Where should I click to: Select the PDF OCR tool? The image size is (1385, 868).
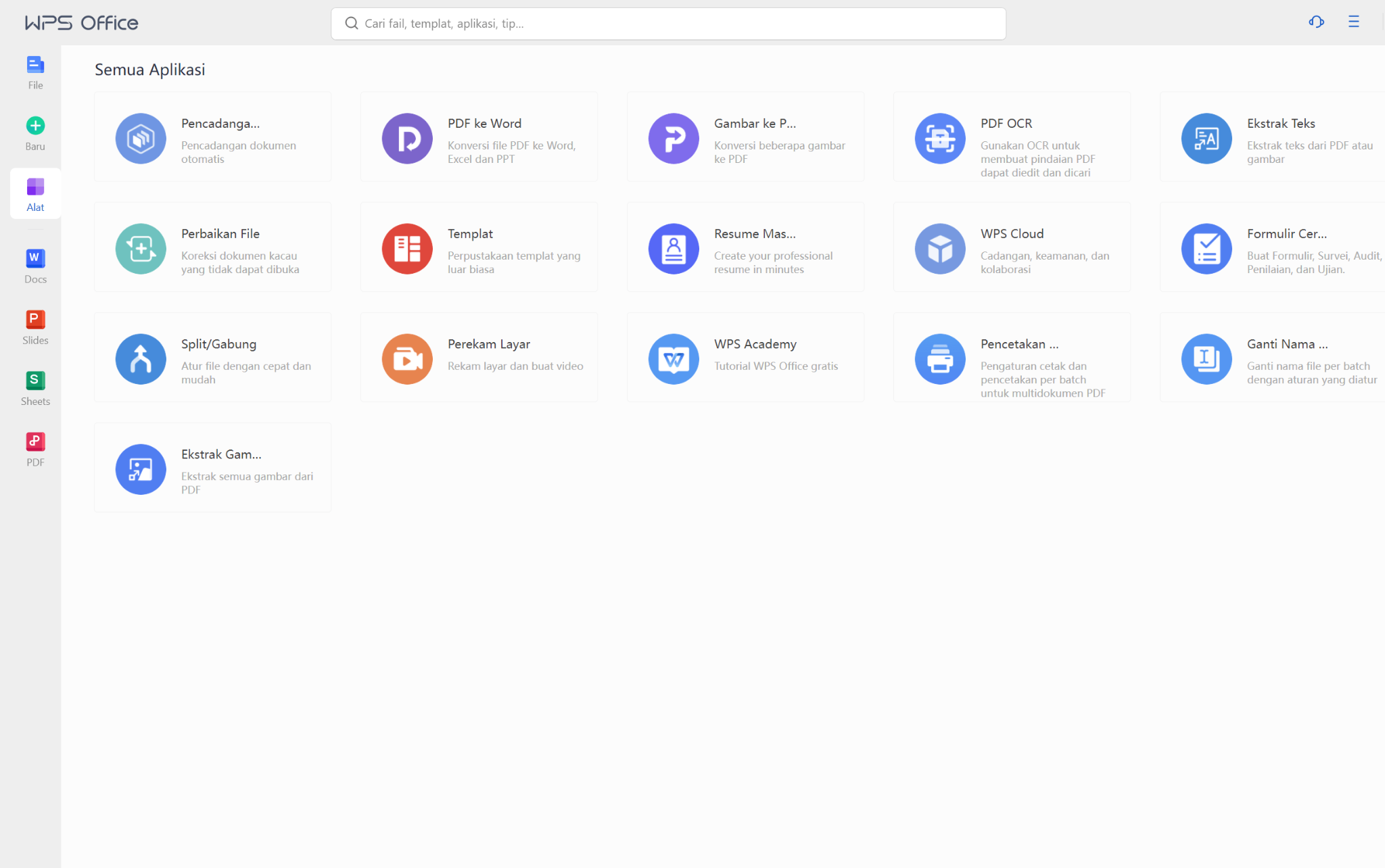pos(1011,137)
